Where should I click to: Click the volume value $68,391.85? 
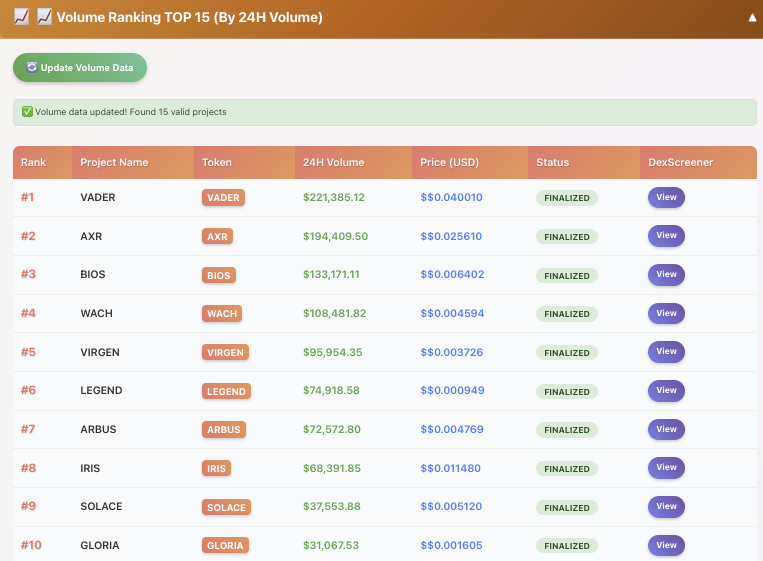coord(332,468)
